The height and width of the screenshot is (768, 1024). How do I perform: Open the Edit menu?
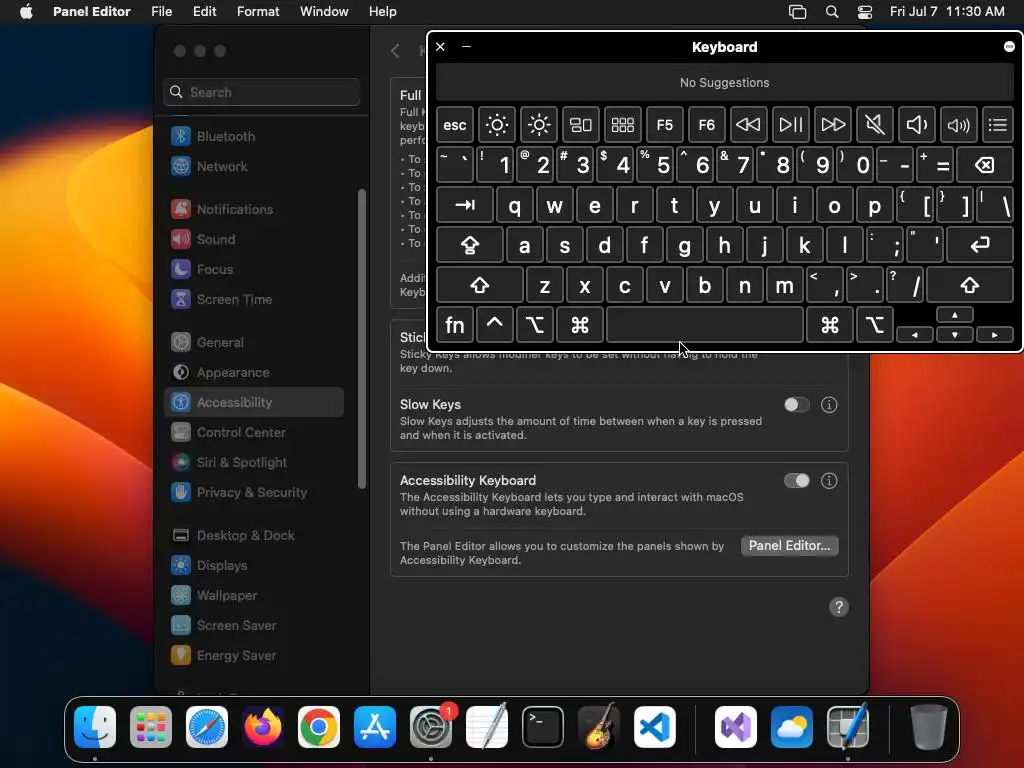pos(204,12)
